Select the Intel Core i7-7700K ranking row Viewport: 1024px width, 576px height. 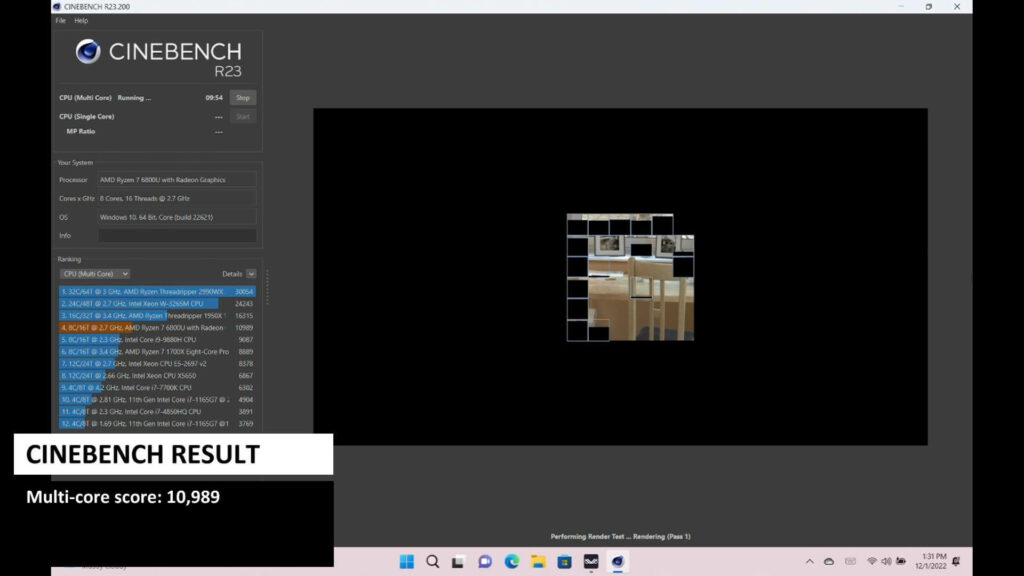[157, 387]
